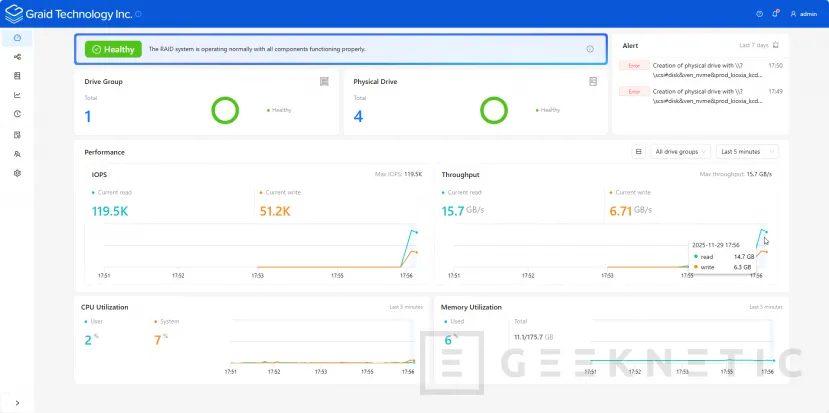Click the notification bell in the header
This screenshot has height=413, width=829.
[775, 14]
